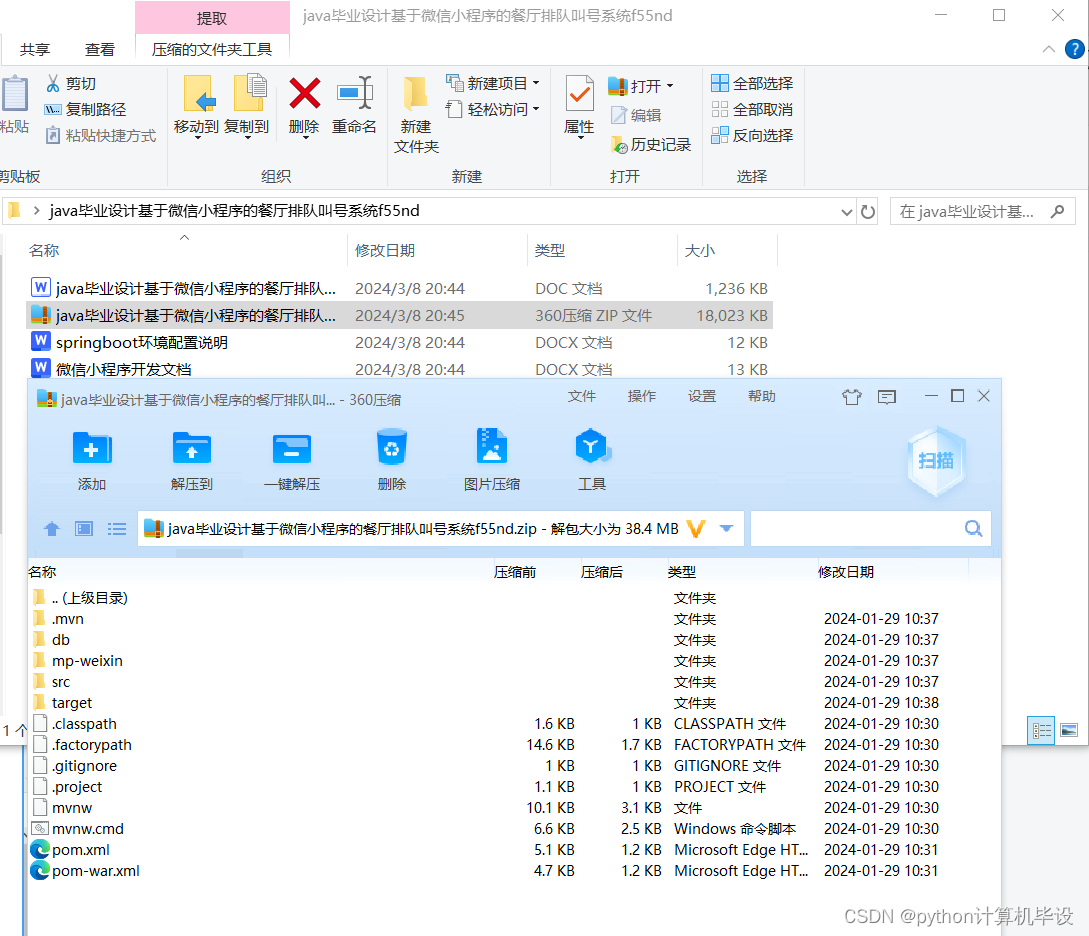Screen dimensions: 1089x936
Task: Open the 文件 menu in 360压缩
Action: (582, 396)
